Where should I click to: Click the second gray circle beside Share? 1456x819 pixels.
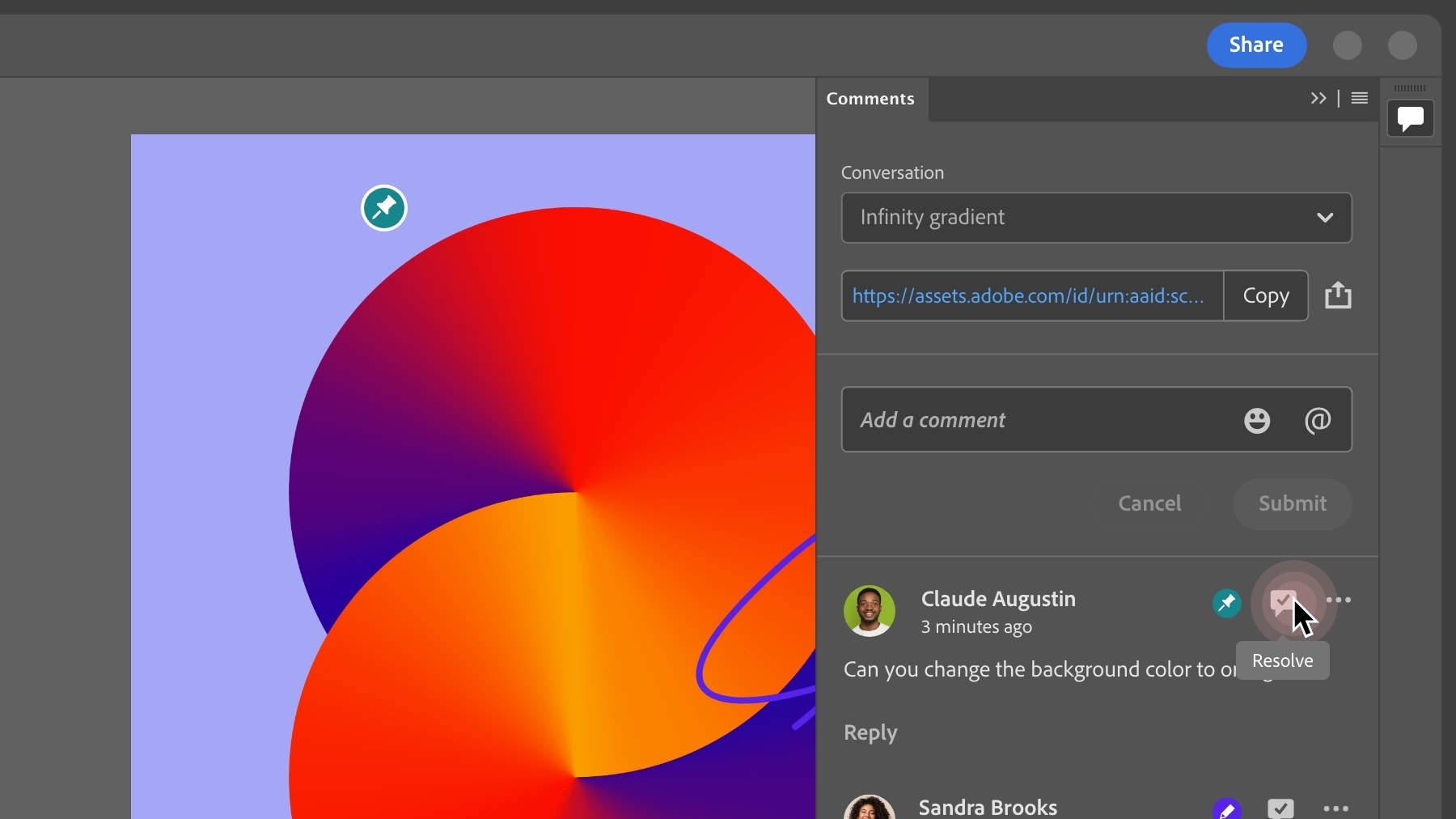[1403, 45]
